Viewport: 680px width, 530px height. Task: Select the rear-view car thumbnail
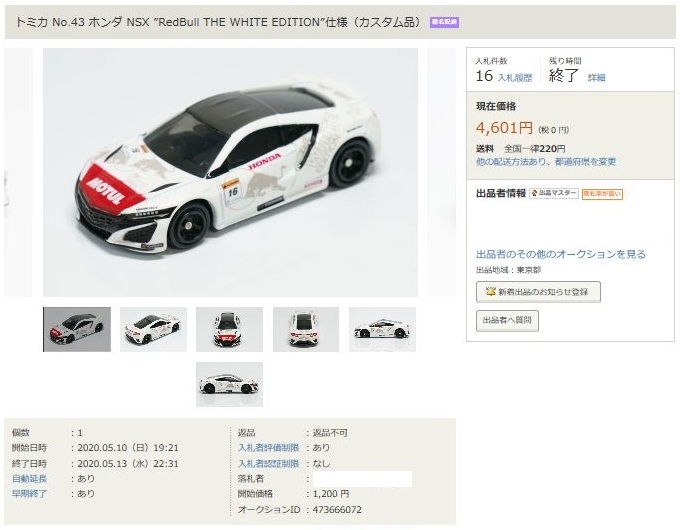pyautogui.click(x=306, y=329)
